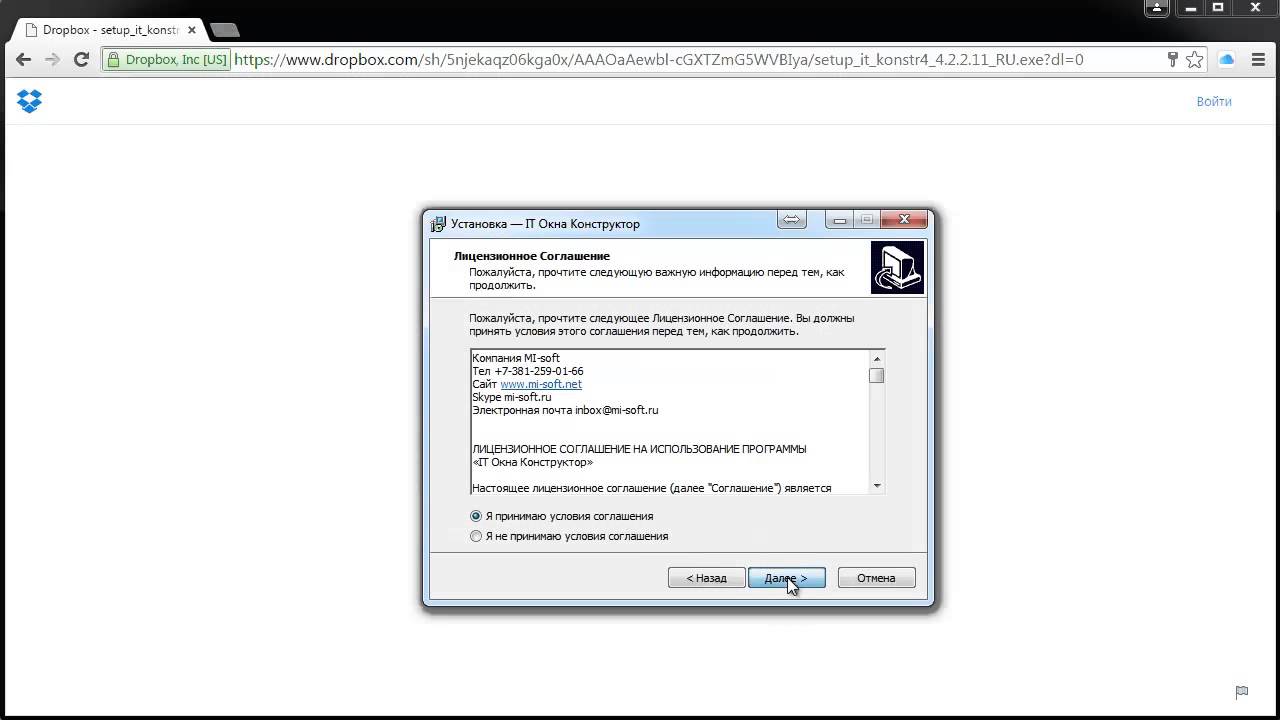Open the Chrome menu icon
Image resolution: width=1280 pixels, height=720 pixels.
click(x=1257, y=60)
